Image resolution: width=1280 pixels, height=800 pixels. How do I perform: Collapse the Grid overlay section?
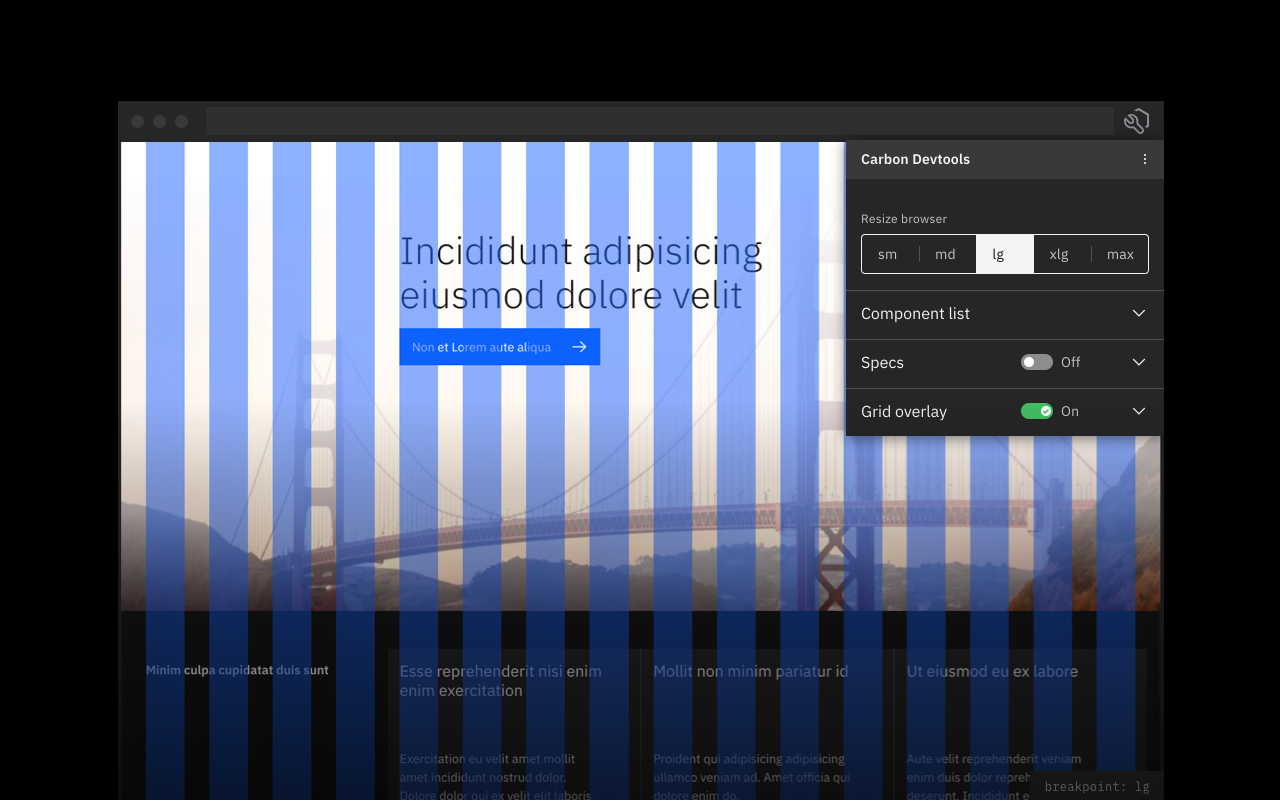pyautogui.click(x=1138, y=411)
